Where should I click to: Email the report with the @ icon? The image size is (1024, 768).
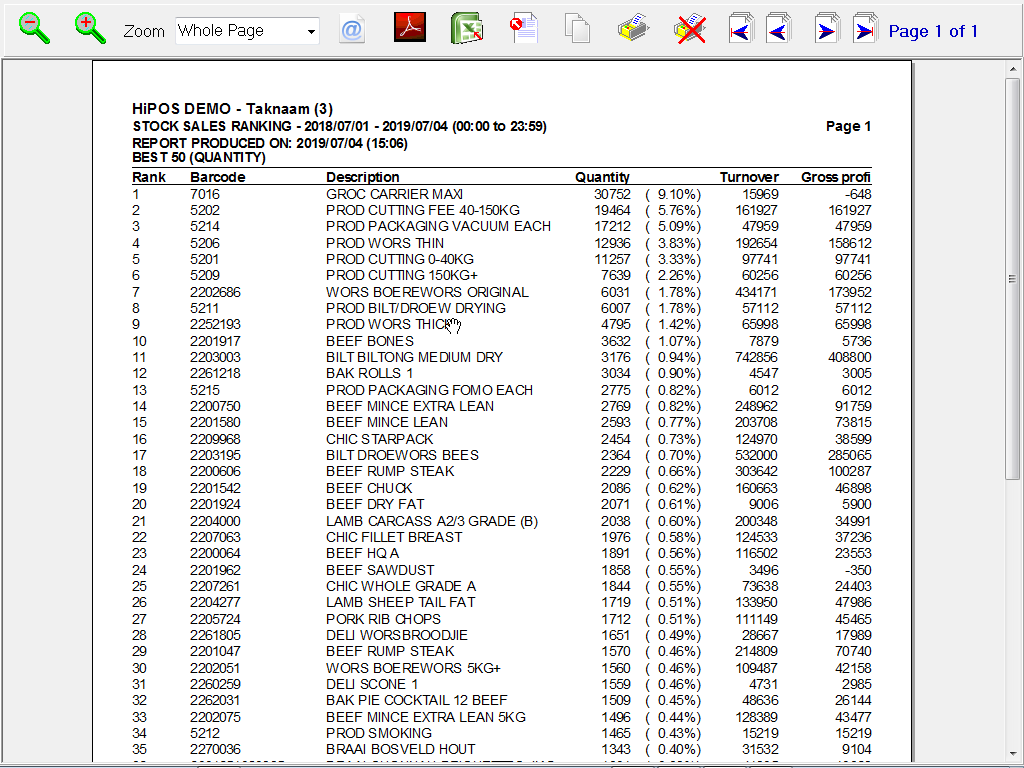click(352, 30)
